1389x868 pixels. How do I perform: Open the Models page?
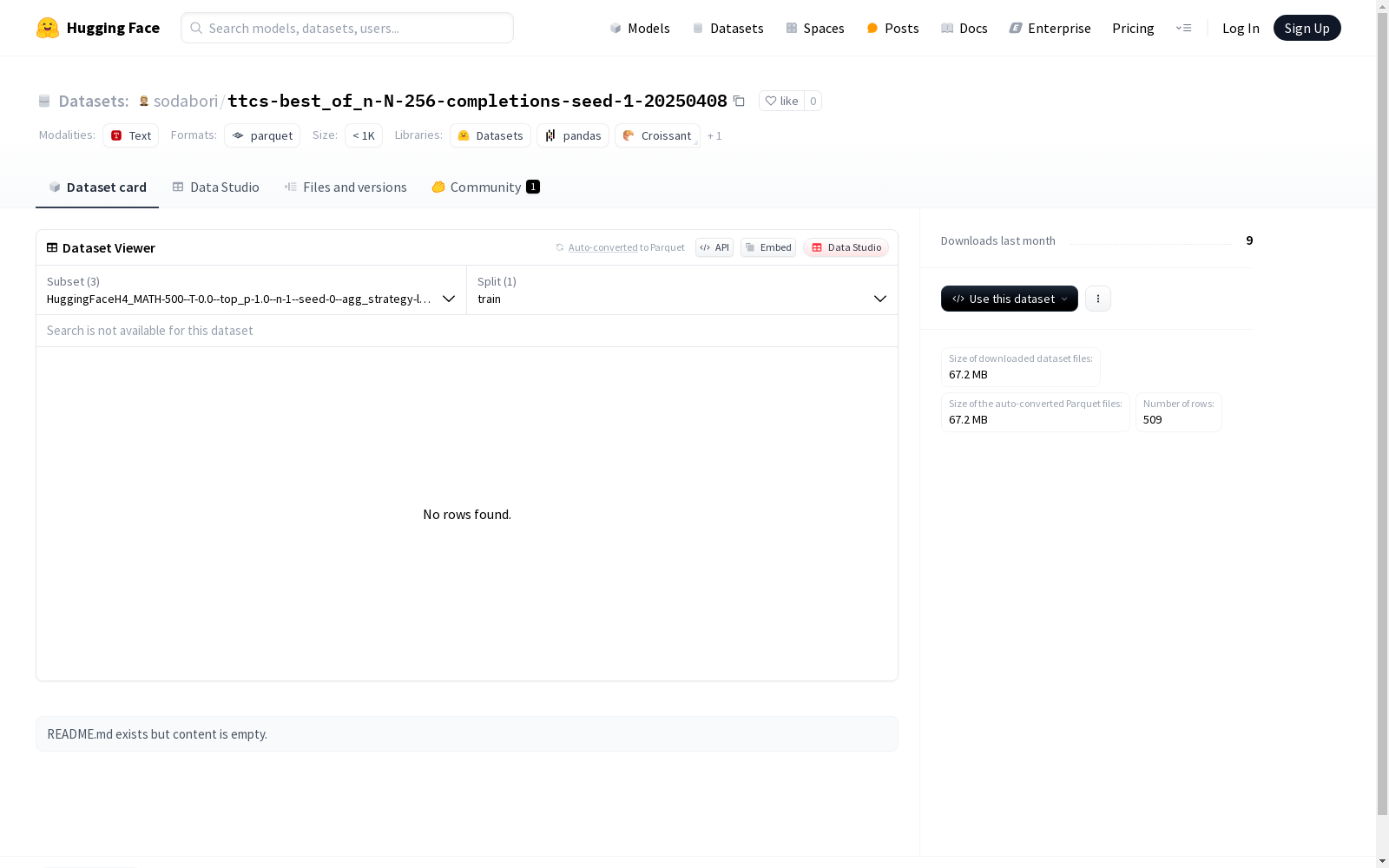(640, 28)
